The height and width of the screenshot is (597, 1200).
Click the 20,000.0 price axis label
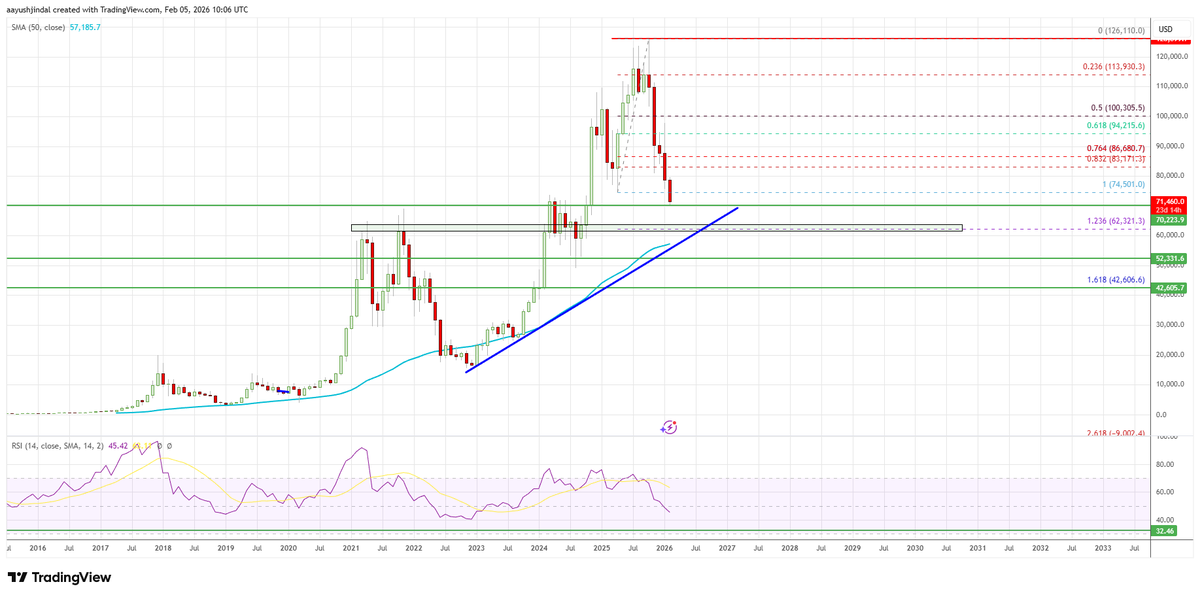coord(1172,355)
